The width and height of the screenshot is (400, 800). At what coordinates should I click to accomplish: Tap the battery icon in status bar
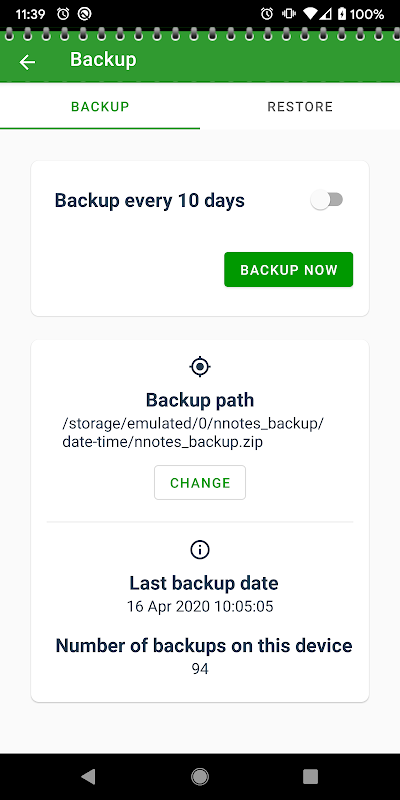pyautogui.click(x=341, y=14)
